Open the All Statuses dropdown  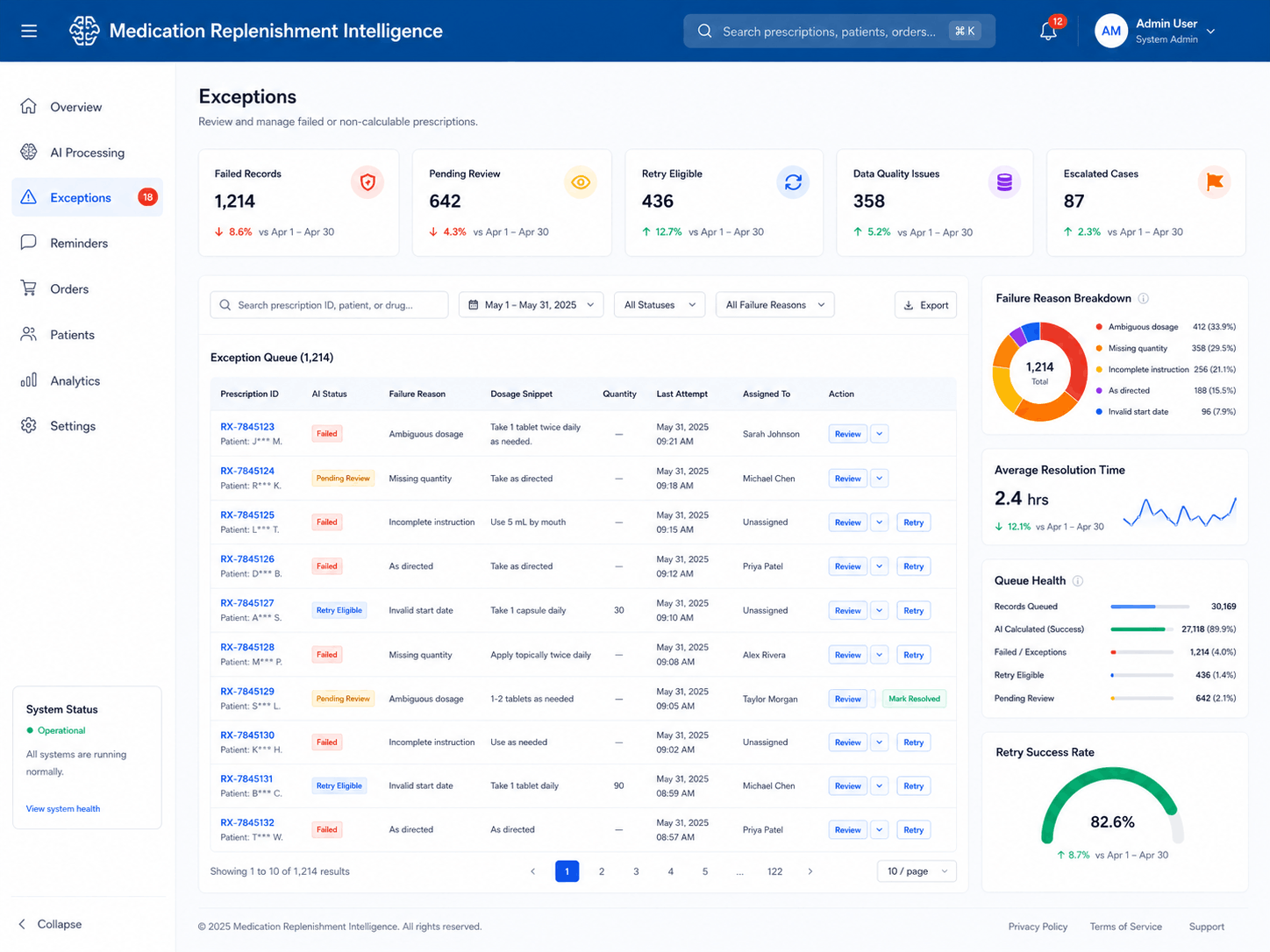click(x=660, y=305)
